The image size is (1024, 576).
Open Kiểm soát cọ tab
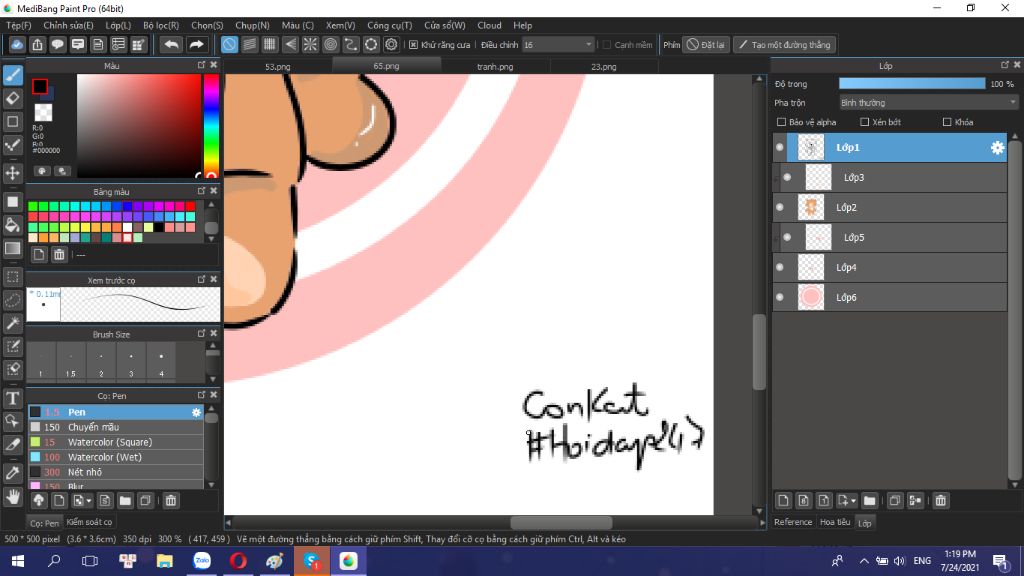89,522
